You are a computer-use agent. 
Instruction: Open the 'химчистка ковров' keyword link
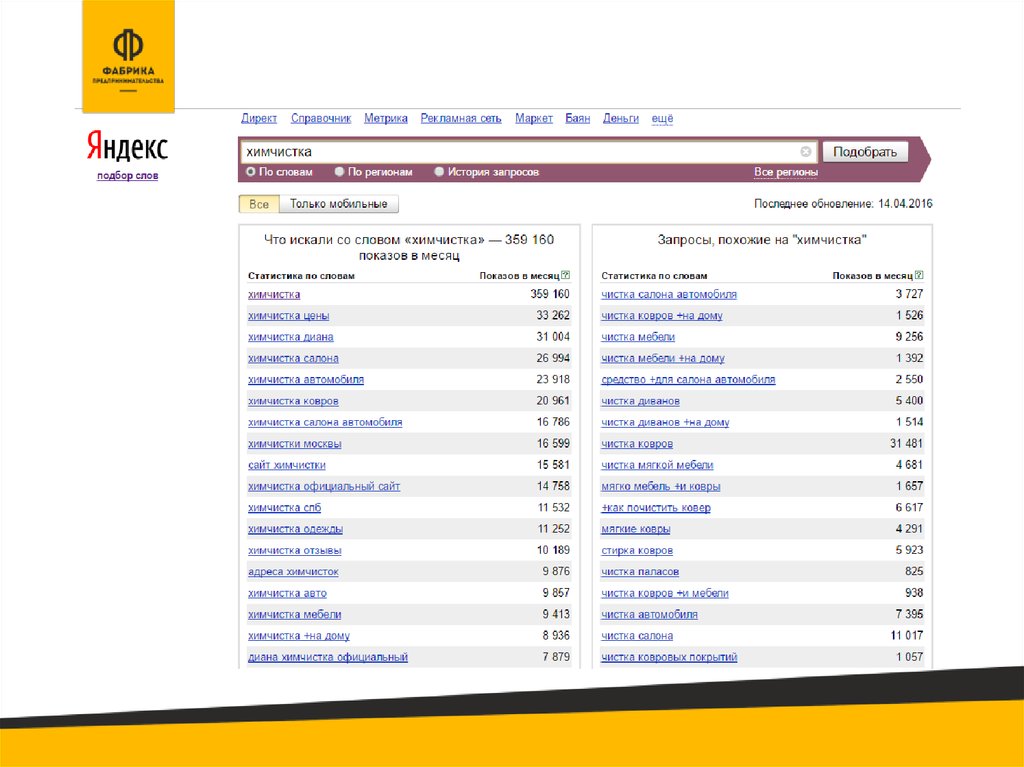pos(293,401)
